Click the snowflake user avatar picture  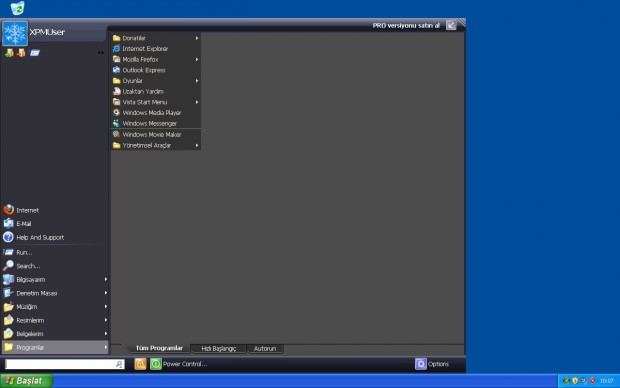(15, 33)
